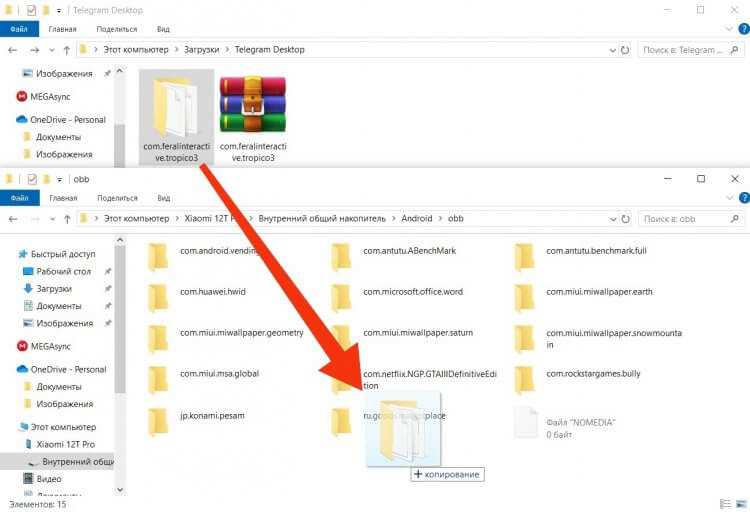Go to Загрузки breadcrumb in Telegram Desktop window
The height and width of the screenshot is (512, 750).
[201, 50]
